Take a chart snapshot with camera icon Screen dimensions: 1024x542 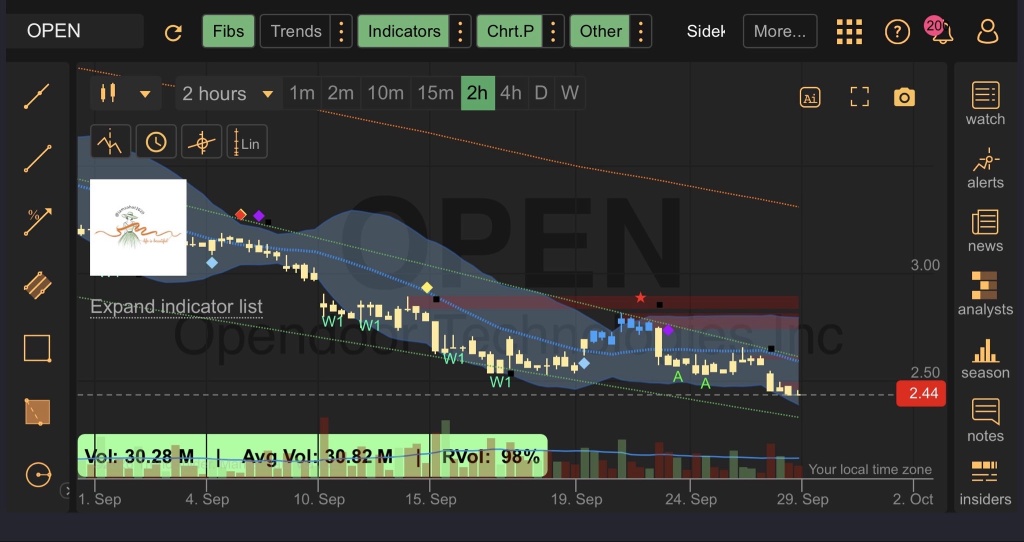904,97
